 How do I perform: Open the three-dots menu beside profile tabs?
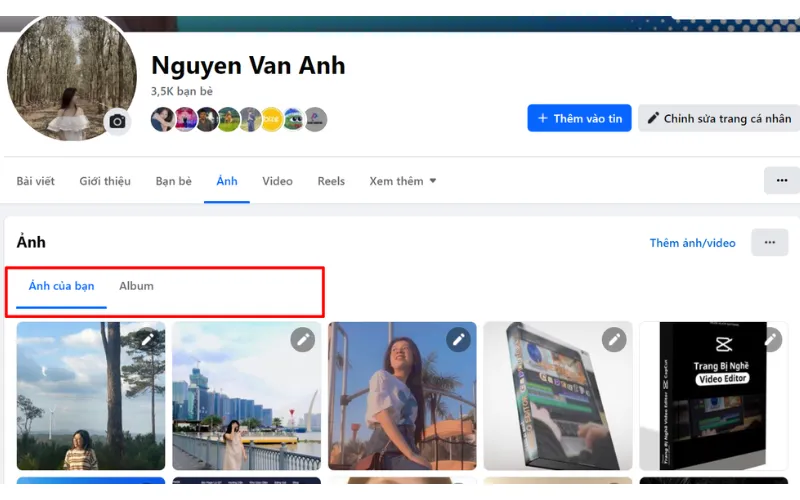click(x=782, y=181)
